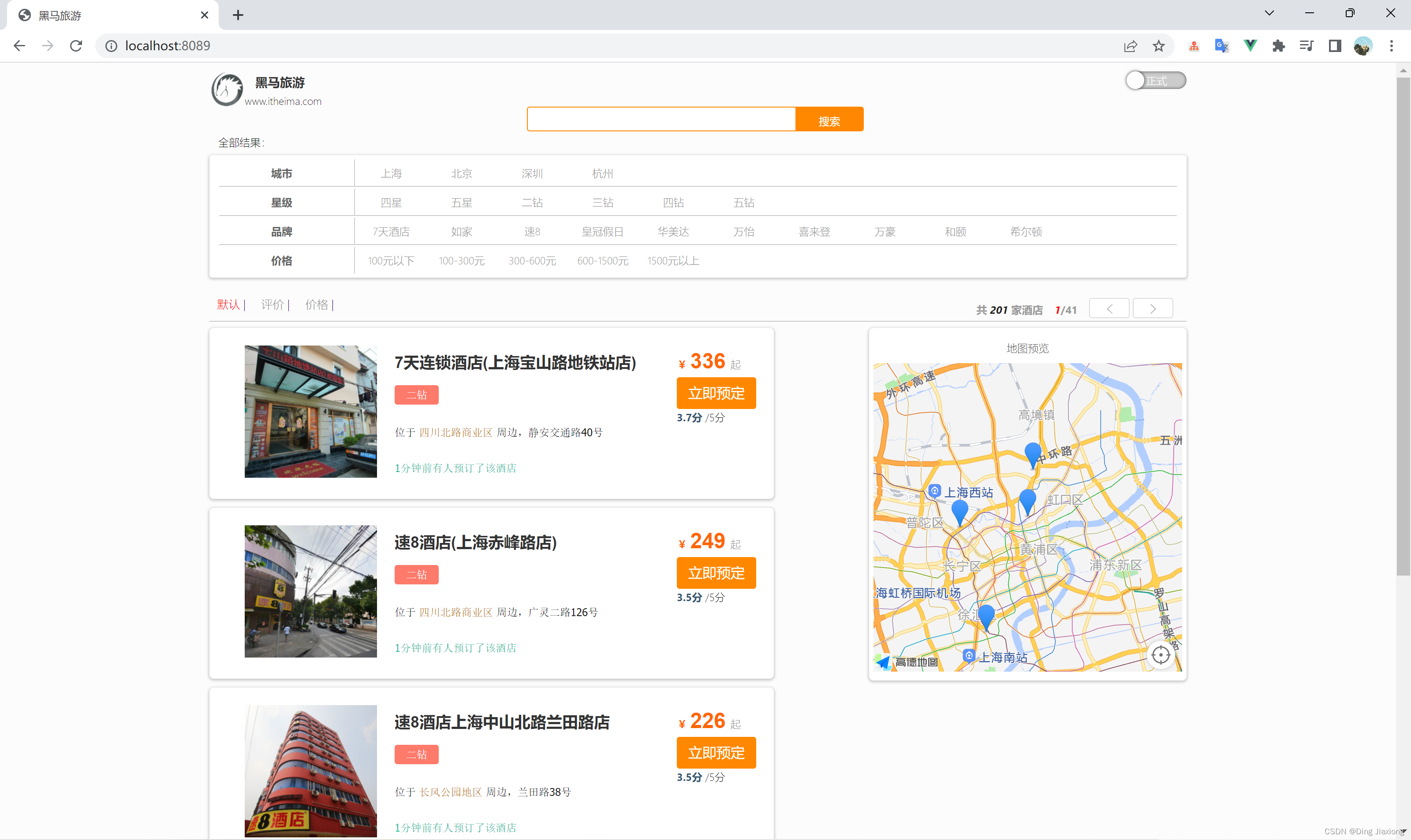Open a new browser tab

click(238, 15)
